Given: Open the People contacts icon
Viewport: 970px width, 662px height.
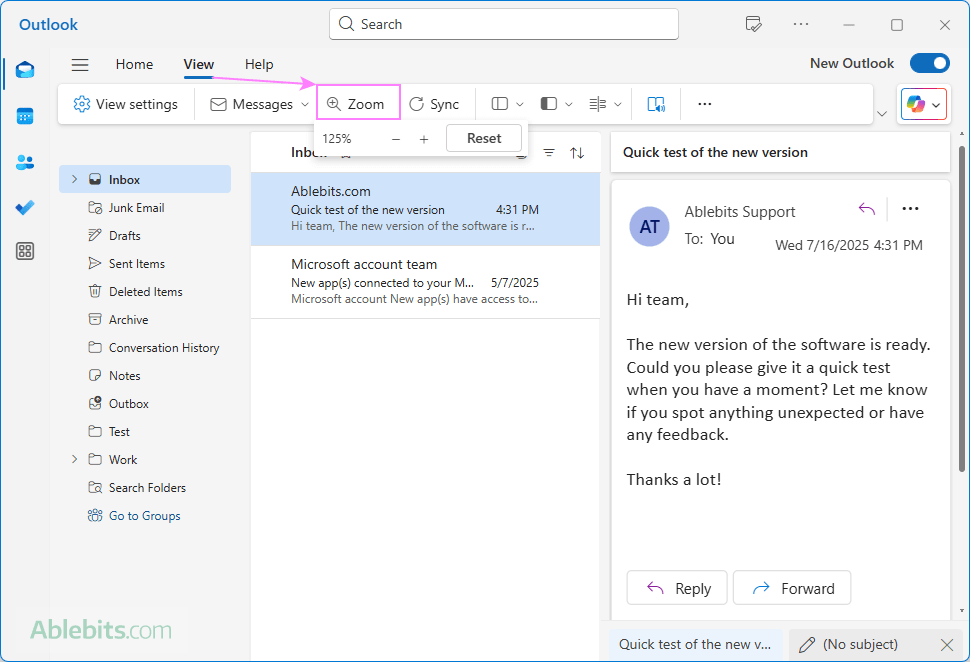Looking at the screenshot, I should pos(25,162).
